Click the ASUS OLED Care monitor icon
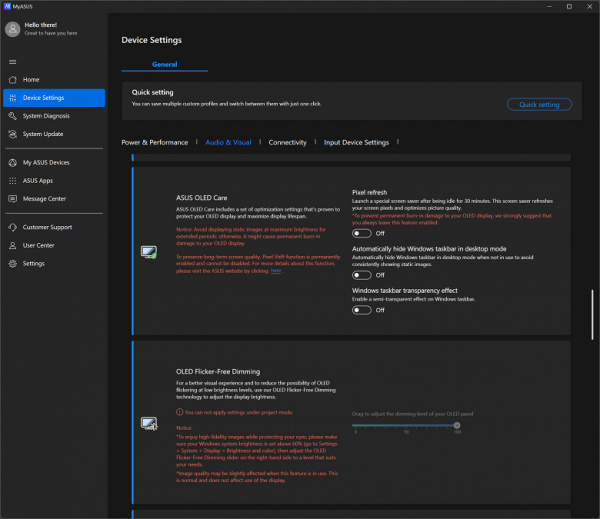The height and width of the screenshot is (519, 600). tap(149, 251)
